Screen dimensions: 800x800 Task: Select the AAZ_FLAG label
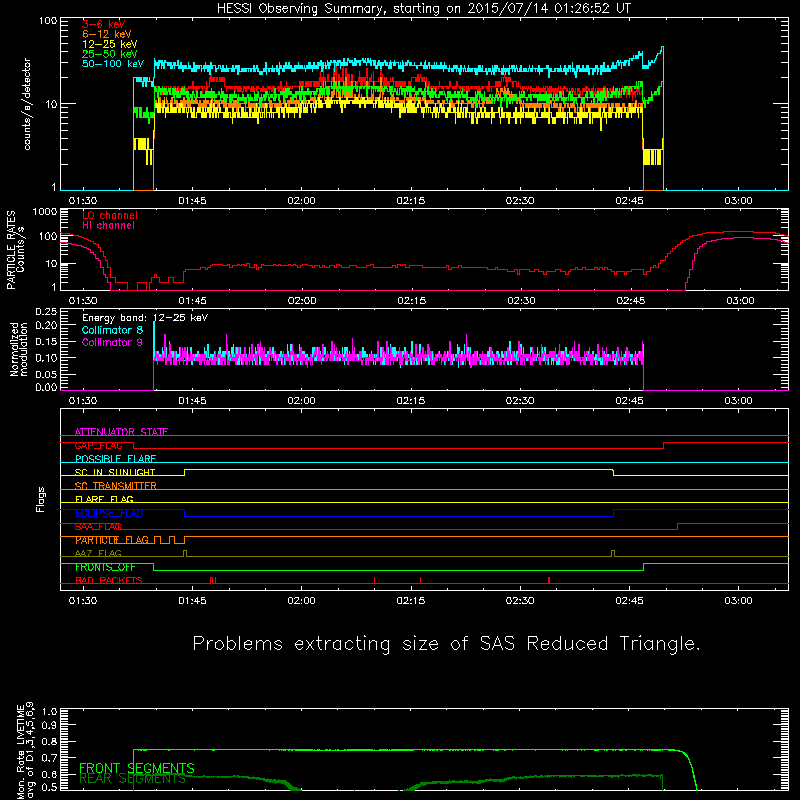98,554
